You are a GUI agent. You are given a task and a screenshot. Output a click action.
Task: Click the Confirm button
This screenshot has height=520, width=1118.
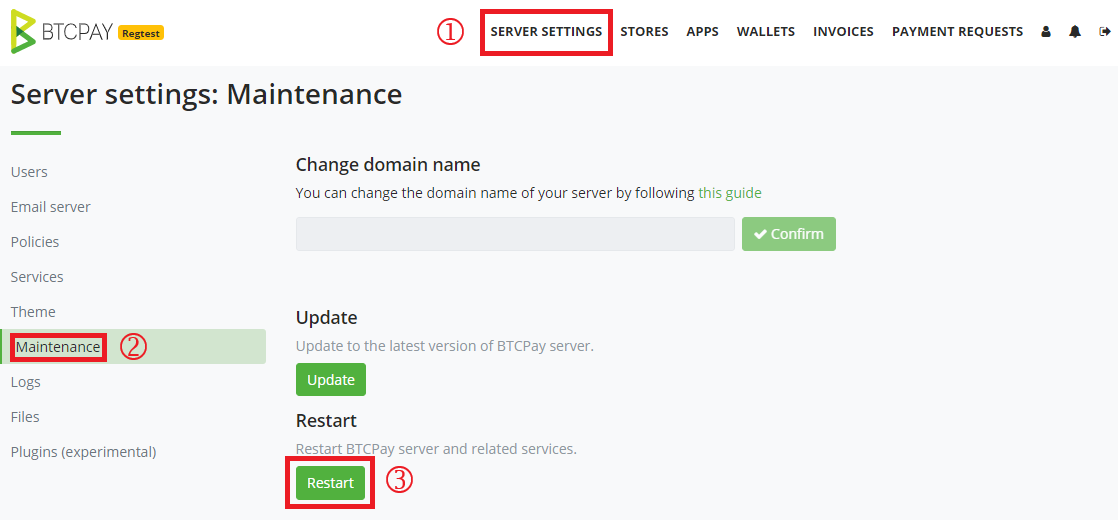(789, 234)
